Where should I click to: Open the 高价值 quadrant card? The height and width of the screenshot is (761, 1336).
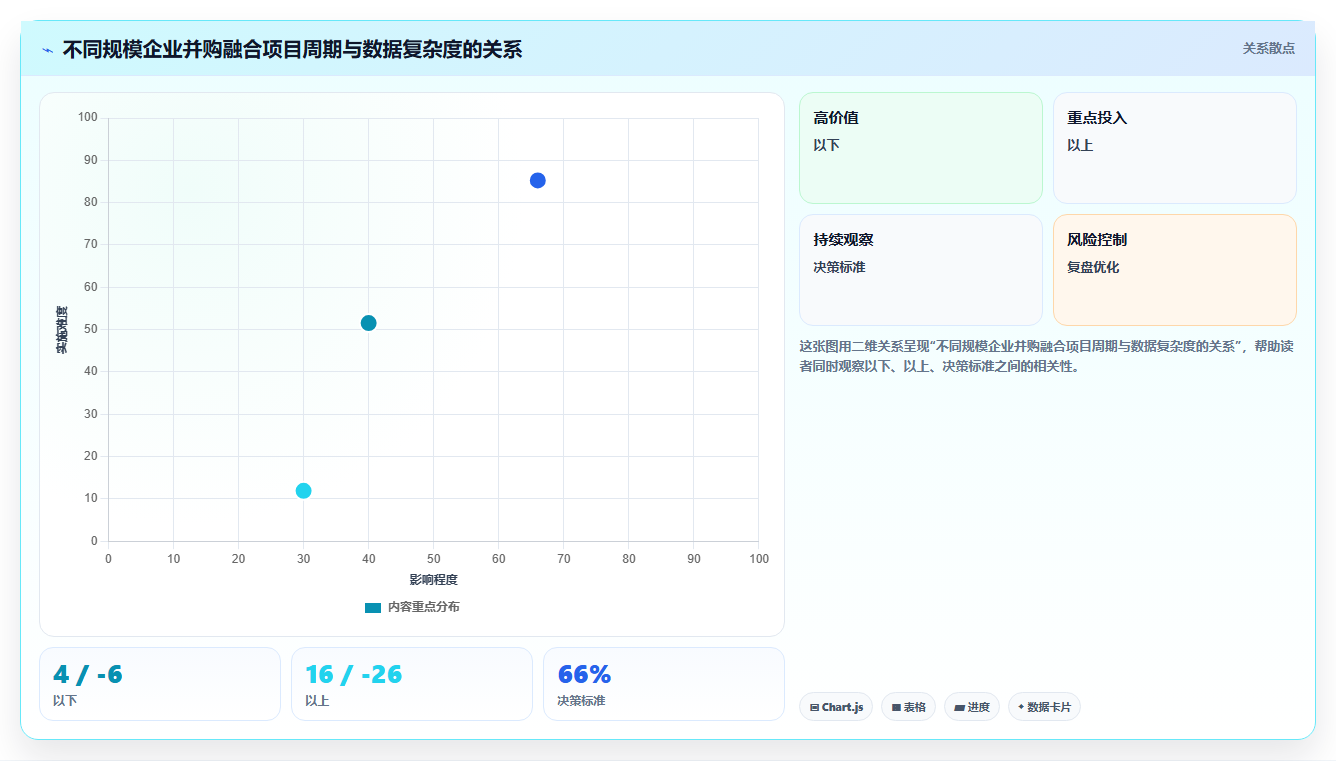[x=920, y=148]
